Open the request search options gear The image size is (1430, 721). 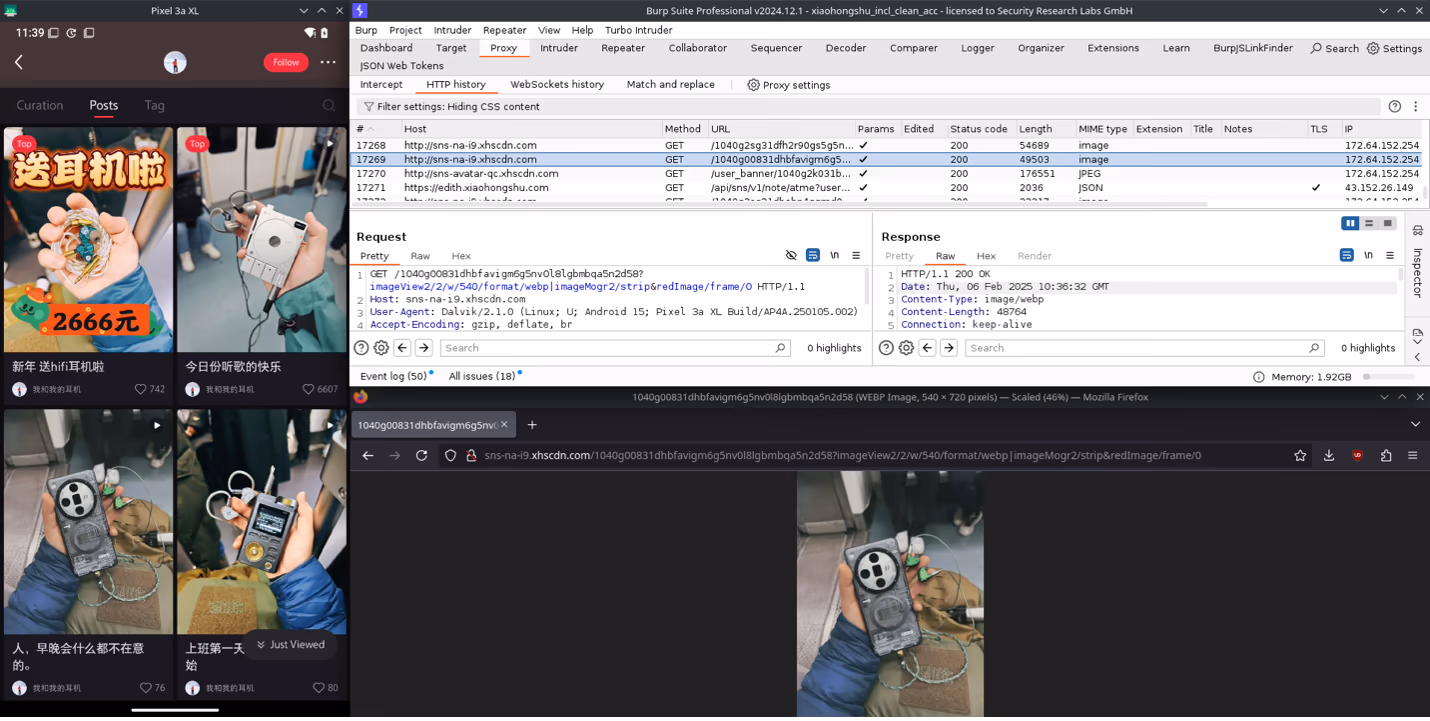[x=381, y=347]
